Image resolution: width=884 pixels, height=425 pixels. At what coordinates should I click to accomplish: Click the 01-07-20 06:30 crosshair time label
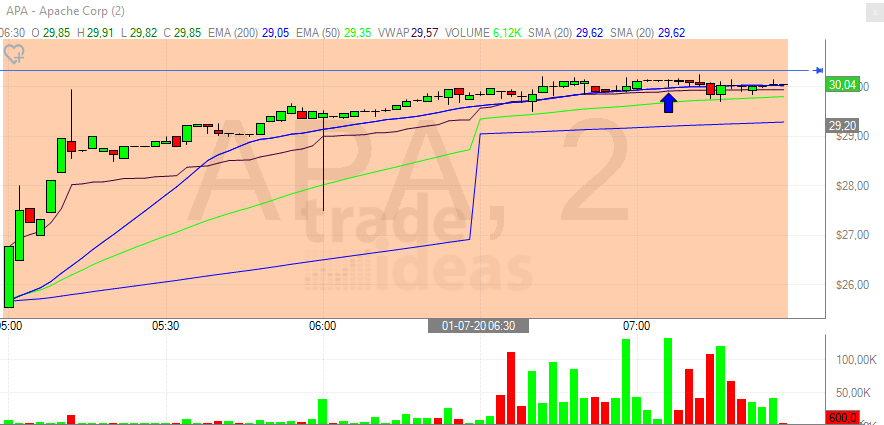[x=478, y=326]
